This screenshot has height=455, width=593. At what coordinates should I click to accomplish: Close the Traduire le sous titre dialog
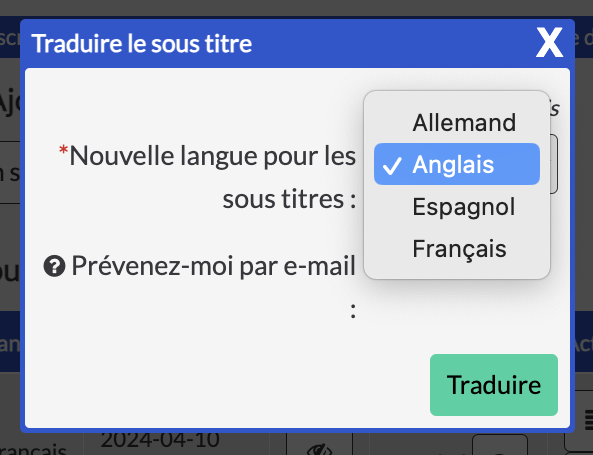pos(550,42)
